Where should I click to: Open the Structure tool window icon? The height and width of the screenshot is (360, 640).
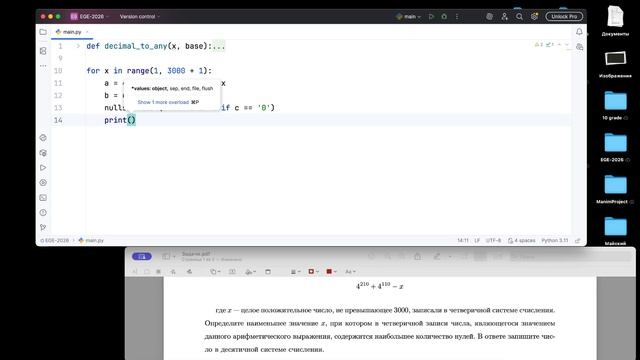pos(43,51)
